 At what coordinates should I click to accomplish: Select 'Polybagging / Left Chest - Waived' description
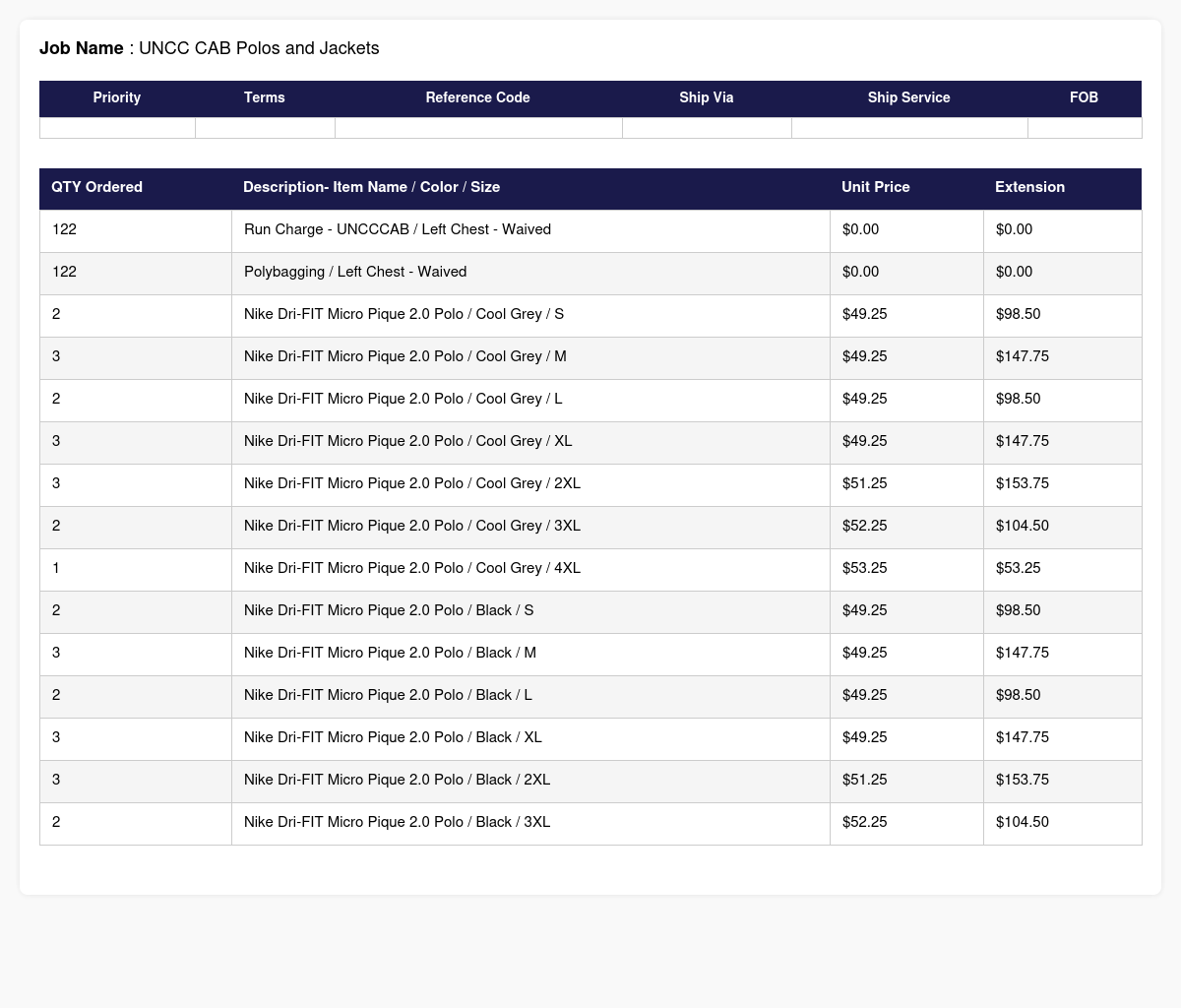[x=355, y=272]
